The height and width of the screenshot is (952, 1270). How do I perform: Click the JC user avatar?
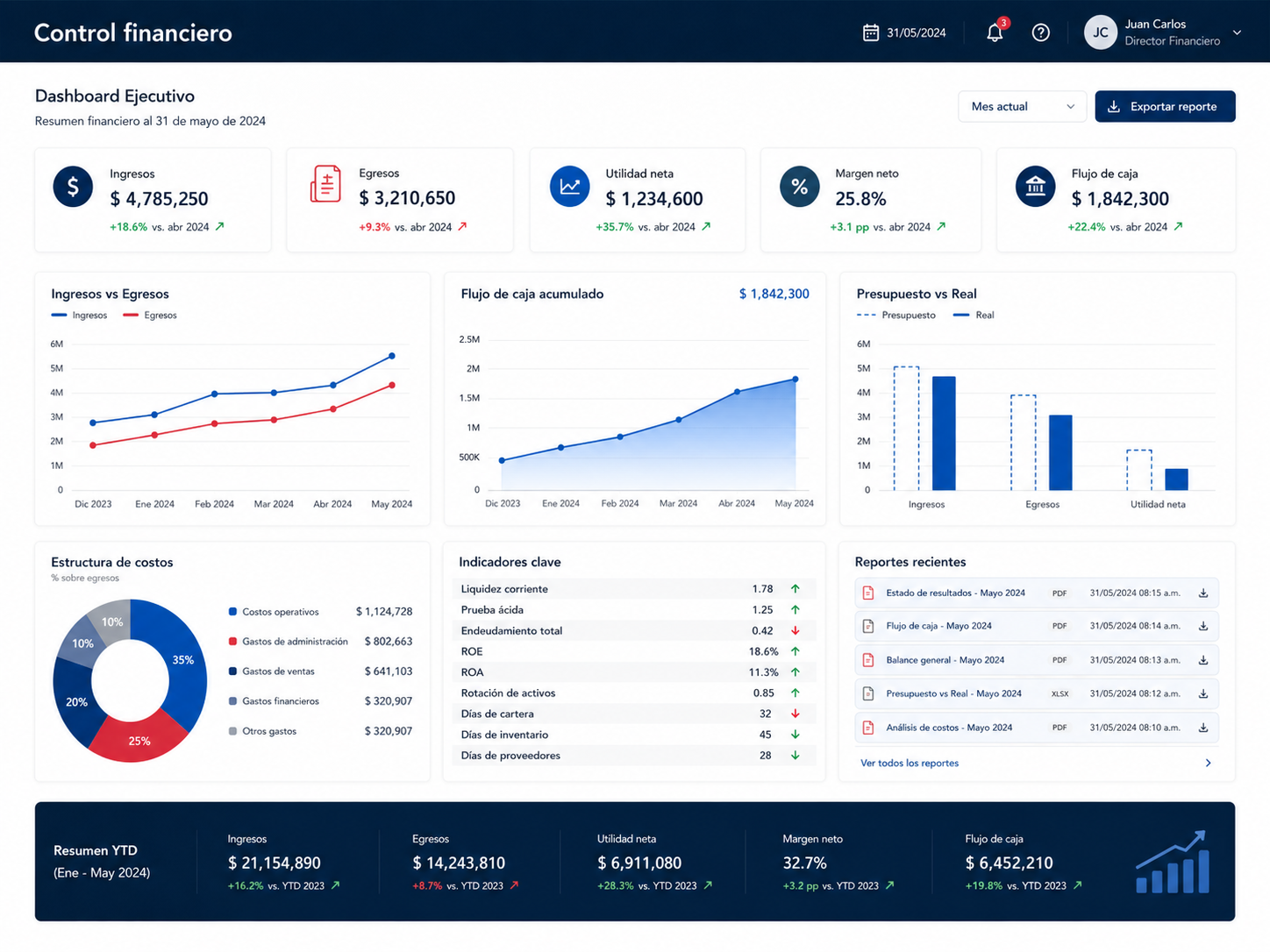[x=1100, y=32]
